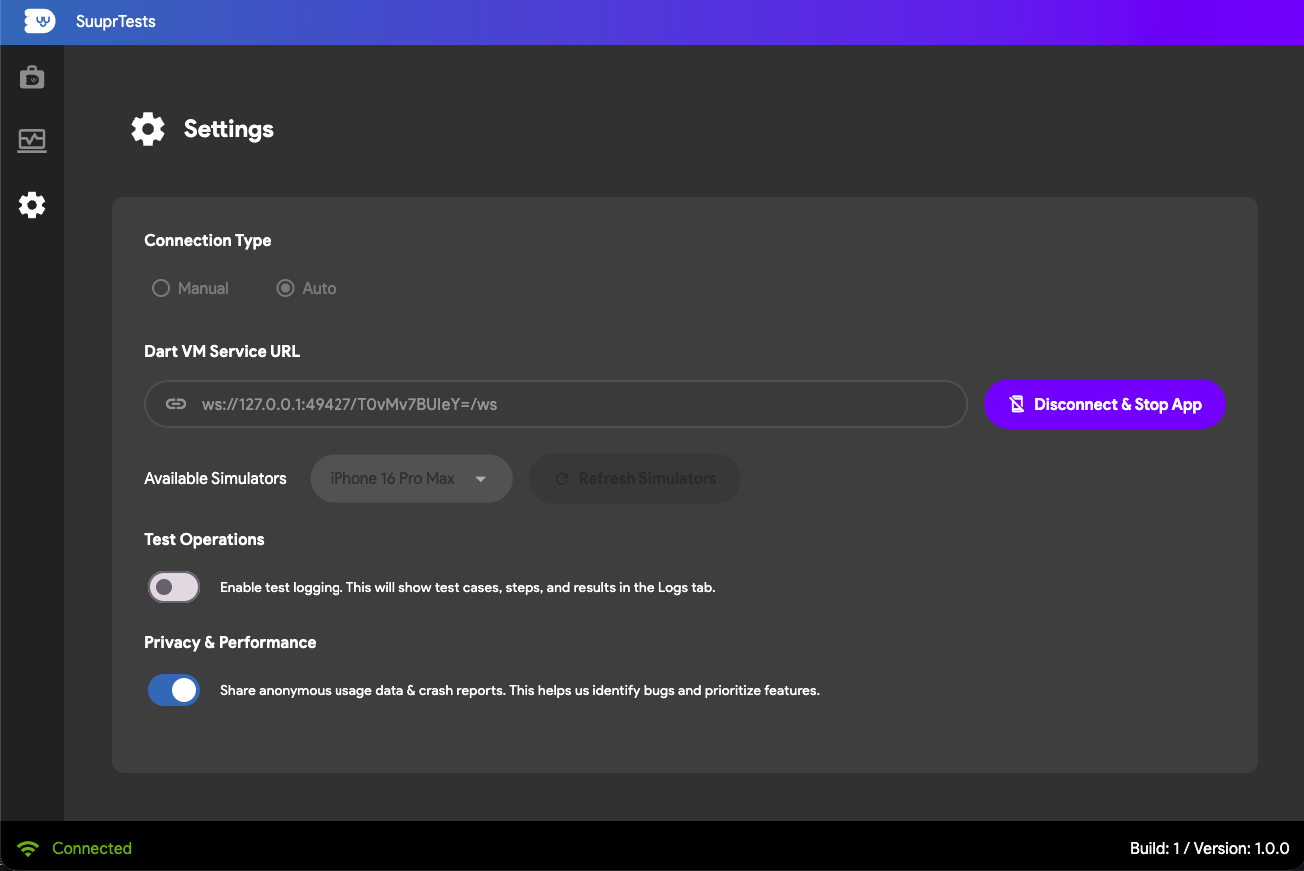Click the Enable test logging description text

(468, 587)
